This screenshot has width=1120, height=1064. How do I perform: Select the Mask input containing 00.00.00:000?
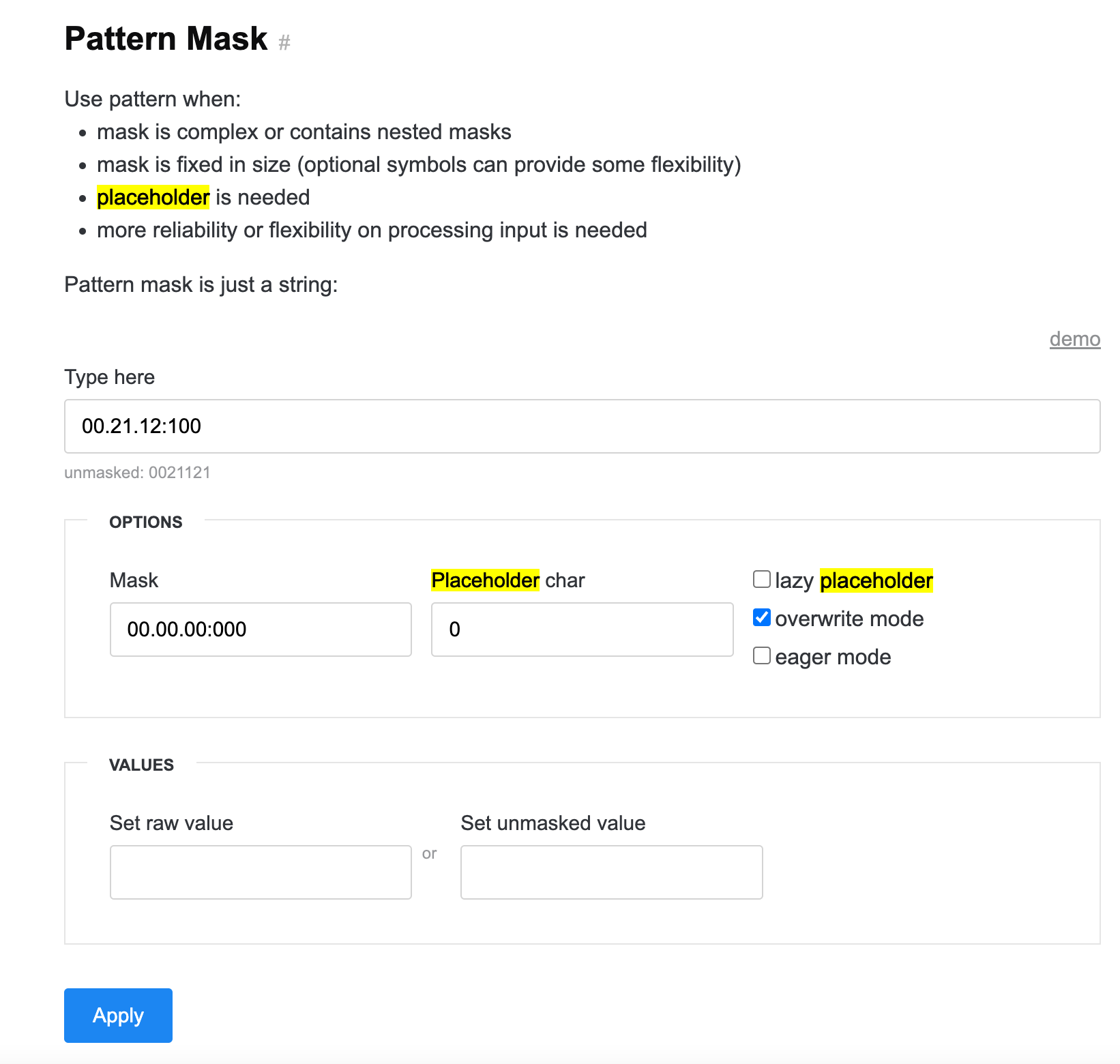(260, 629)
